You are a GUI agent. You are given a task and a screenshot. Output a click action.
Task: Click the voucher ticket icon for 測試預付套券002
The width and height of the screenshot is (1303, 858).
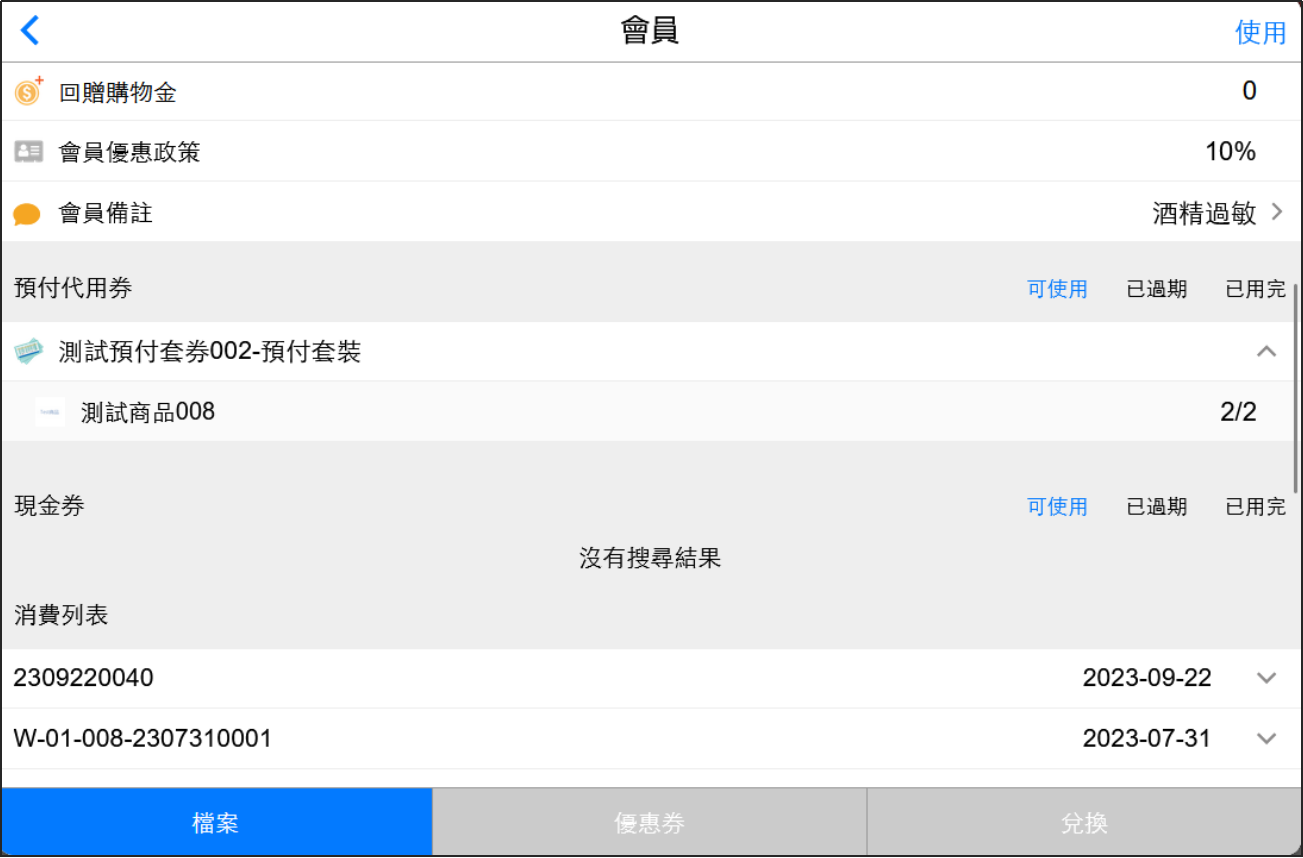(x=29, y=352)
